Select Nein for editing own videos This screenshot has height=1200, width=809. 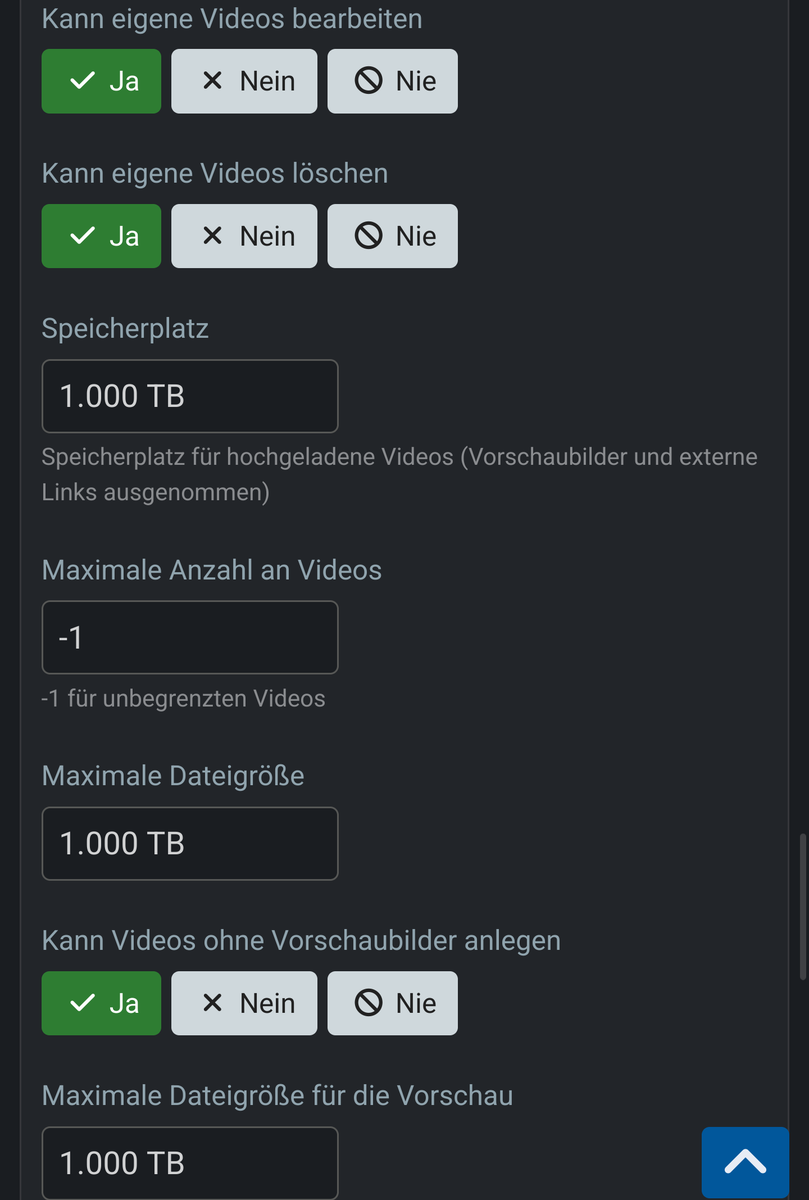pos(244,81)
